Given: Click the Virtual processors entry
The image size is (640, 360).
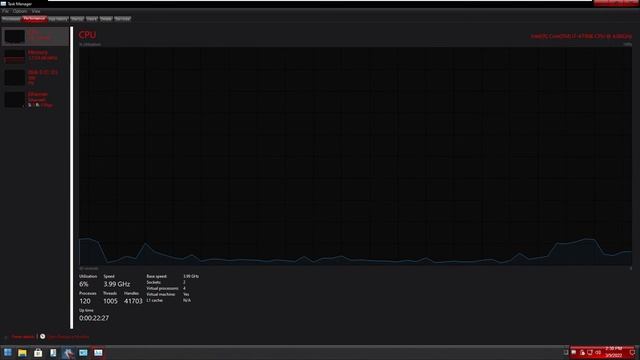Looking at the screenshot, I should [x=166, y=288].
